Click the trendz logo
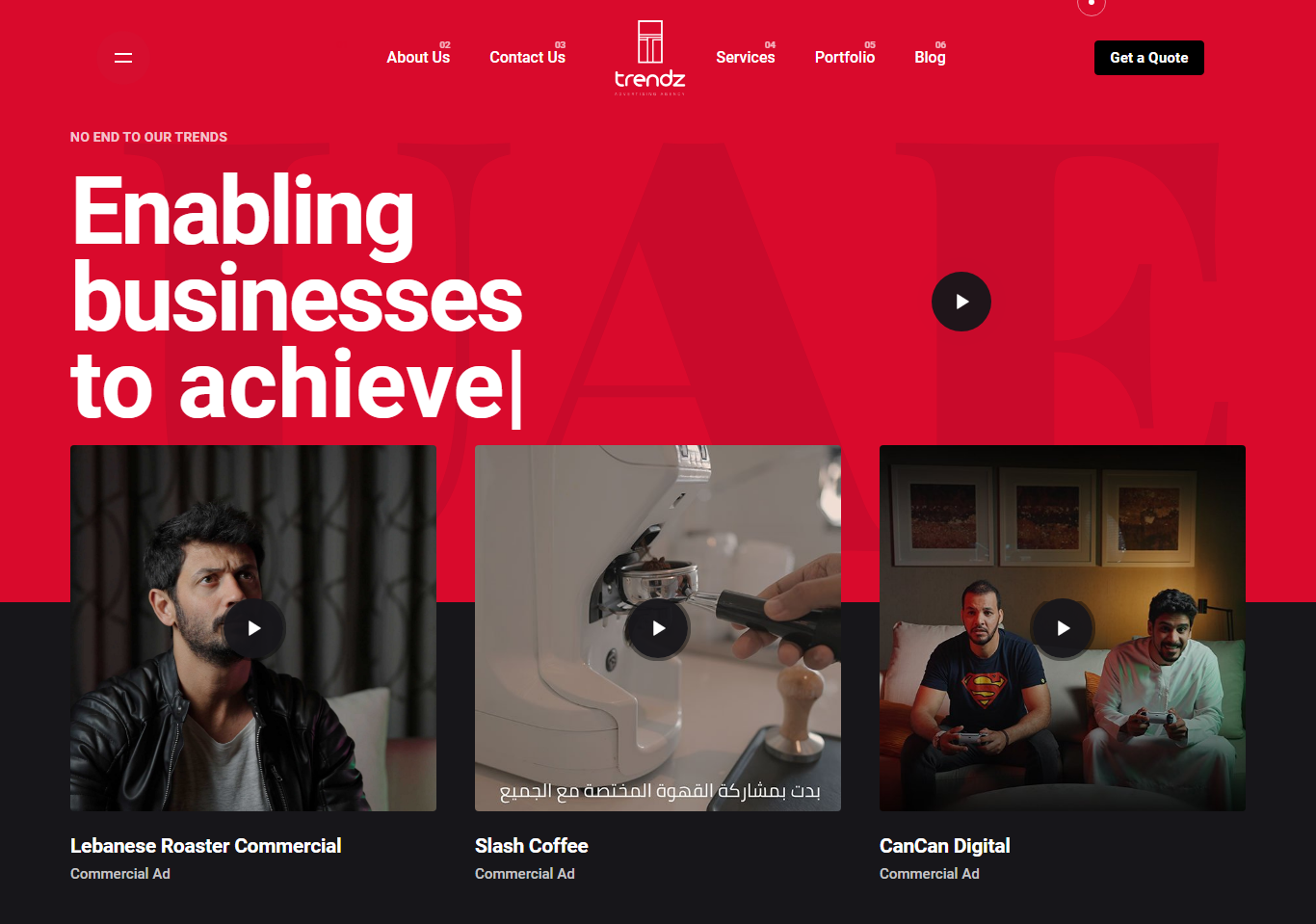The image size is (1316, 924). pos(650,58)
